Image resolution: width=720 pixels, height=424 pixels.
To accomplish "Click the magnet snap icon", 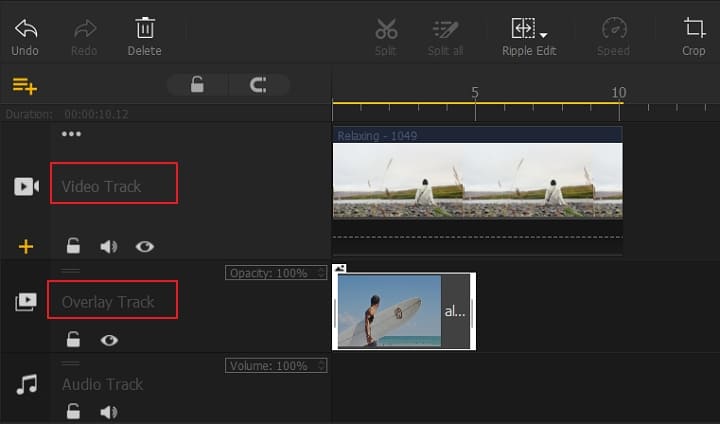I will click(257, 85).
